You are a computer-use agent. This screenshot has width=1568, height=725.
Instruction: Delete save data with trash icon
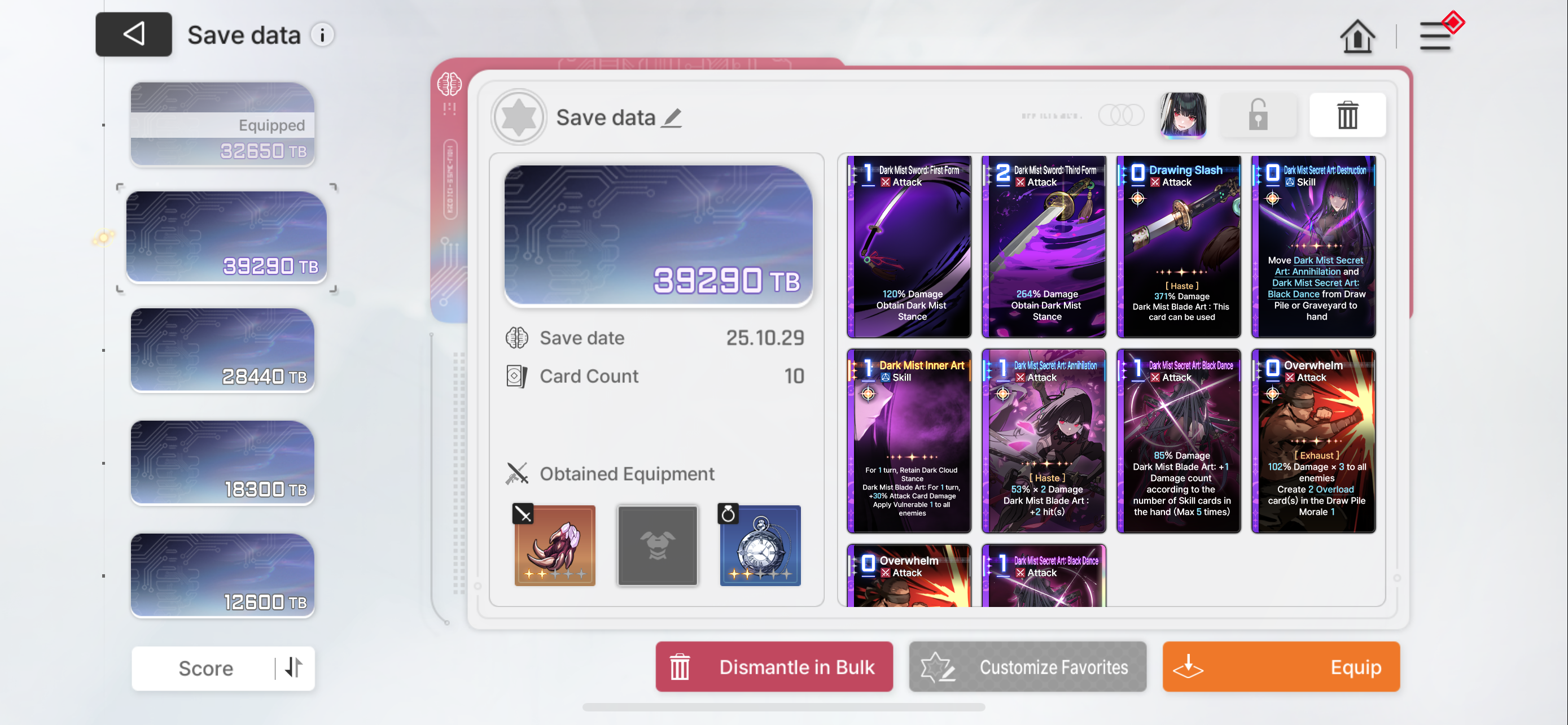pos(1347,115)
